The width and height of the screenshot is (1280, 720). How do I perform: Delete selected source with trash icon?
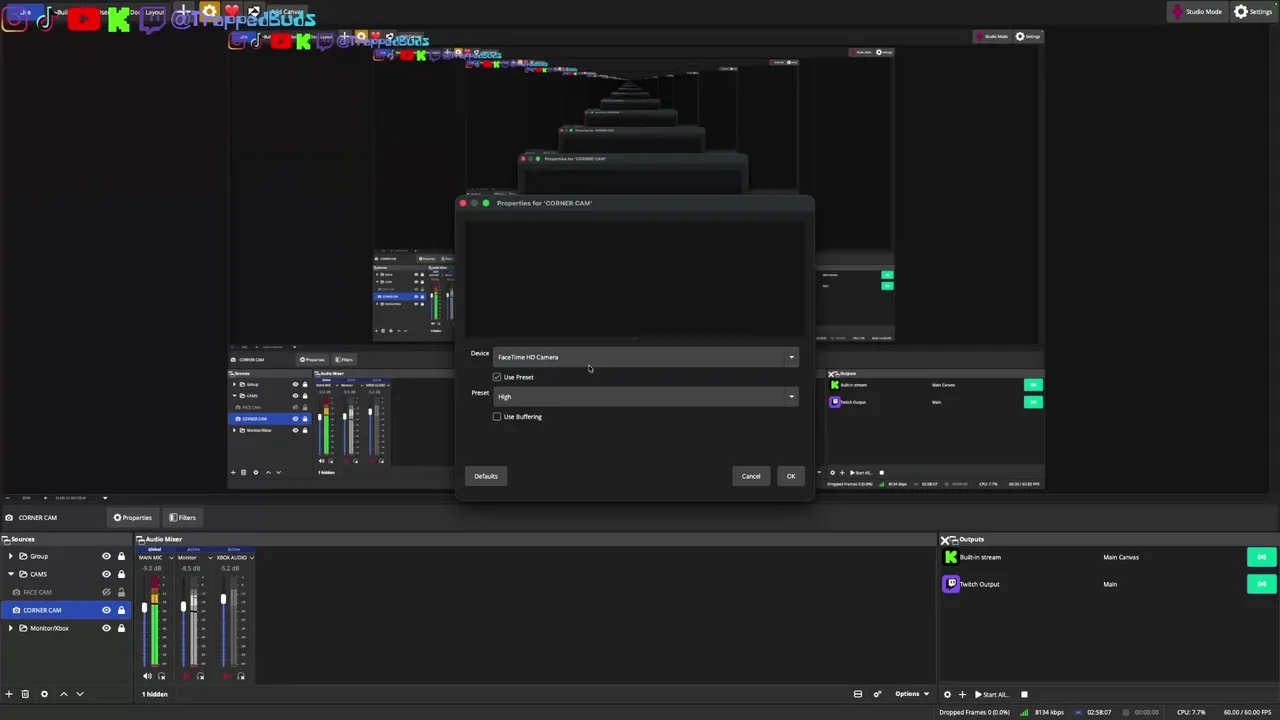pos(25,694)
